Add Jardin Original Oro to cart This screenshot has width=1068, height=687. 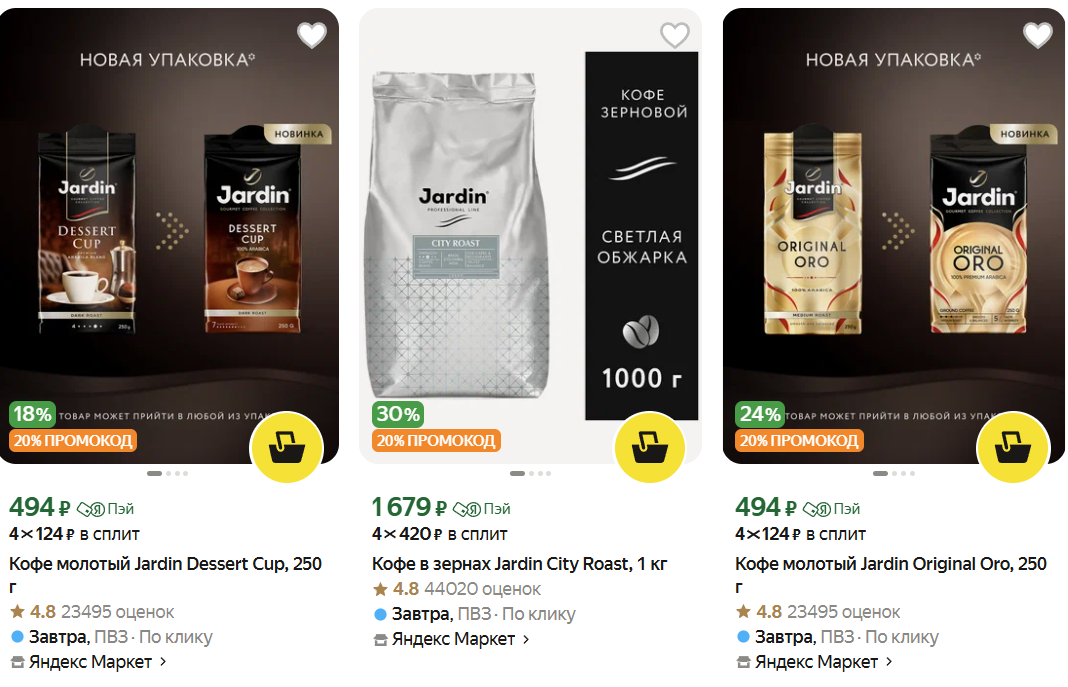pyautogui.click(x=1013, y=447)
